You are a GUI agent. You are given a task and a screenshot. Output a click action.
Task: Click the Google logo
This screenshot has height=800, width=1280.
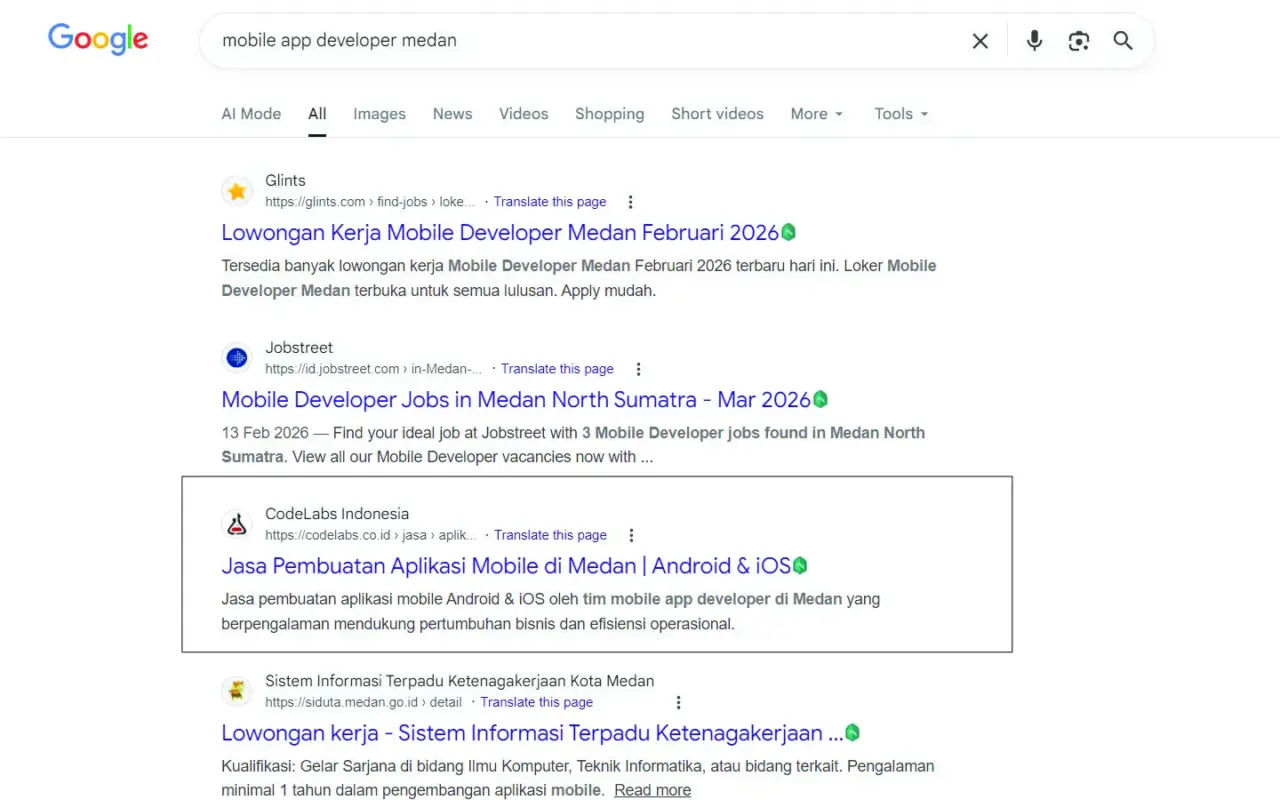97,39
